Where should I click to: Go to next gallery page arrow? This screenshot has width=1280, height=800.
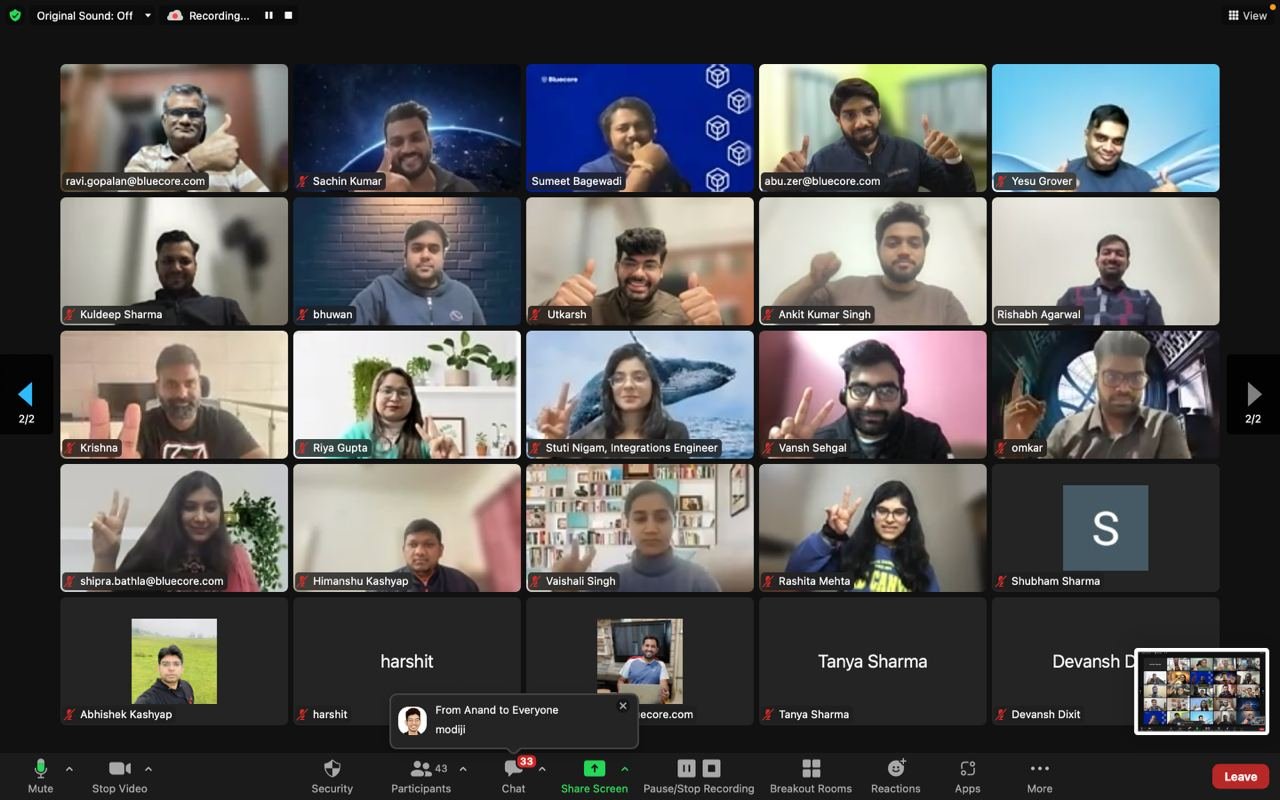(x=1253, y=394)
